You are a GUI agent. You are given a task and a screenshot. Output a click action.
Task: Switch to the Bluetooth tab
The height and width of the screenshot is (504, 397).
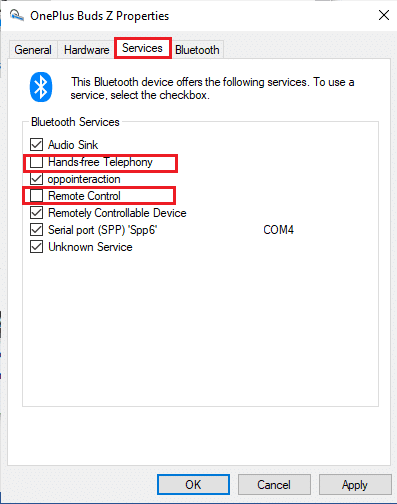(197, 50)
